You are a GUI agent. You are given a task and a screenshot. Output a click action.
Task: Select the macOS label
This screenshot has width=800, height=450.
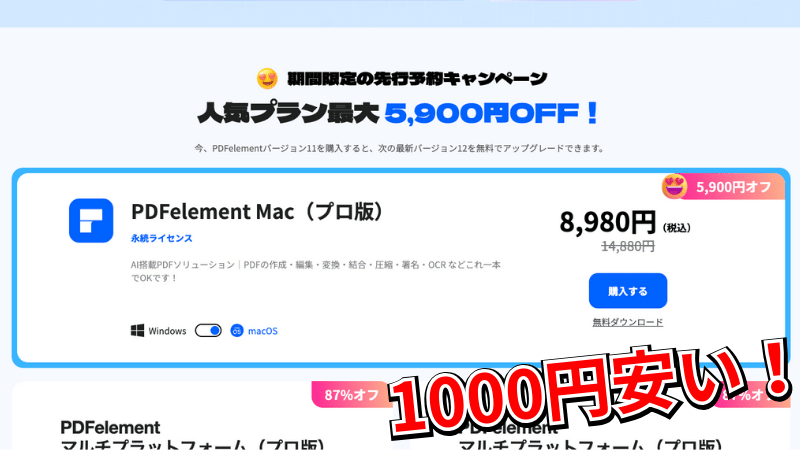coord(263,331)
